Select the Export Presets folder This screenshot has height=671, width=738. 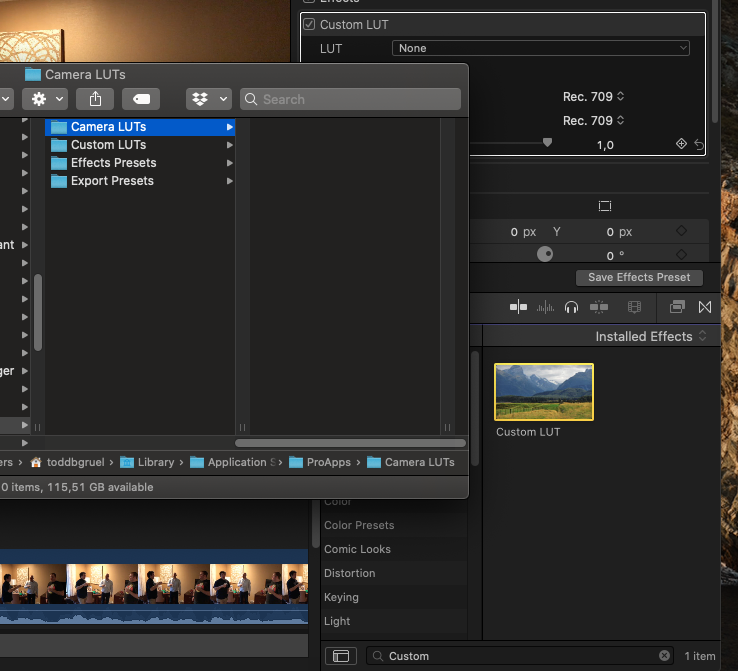(140, 181)
